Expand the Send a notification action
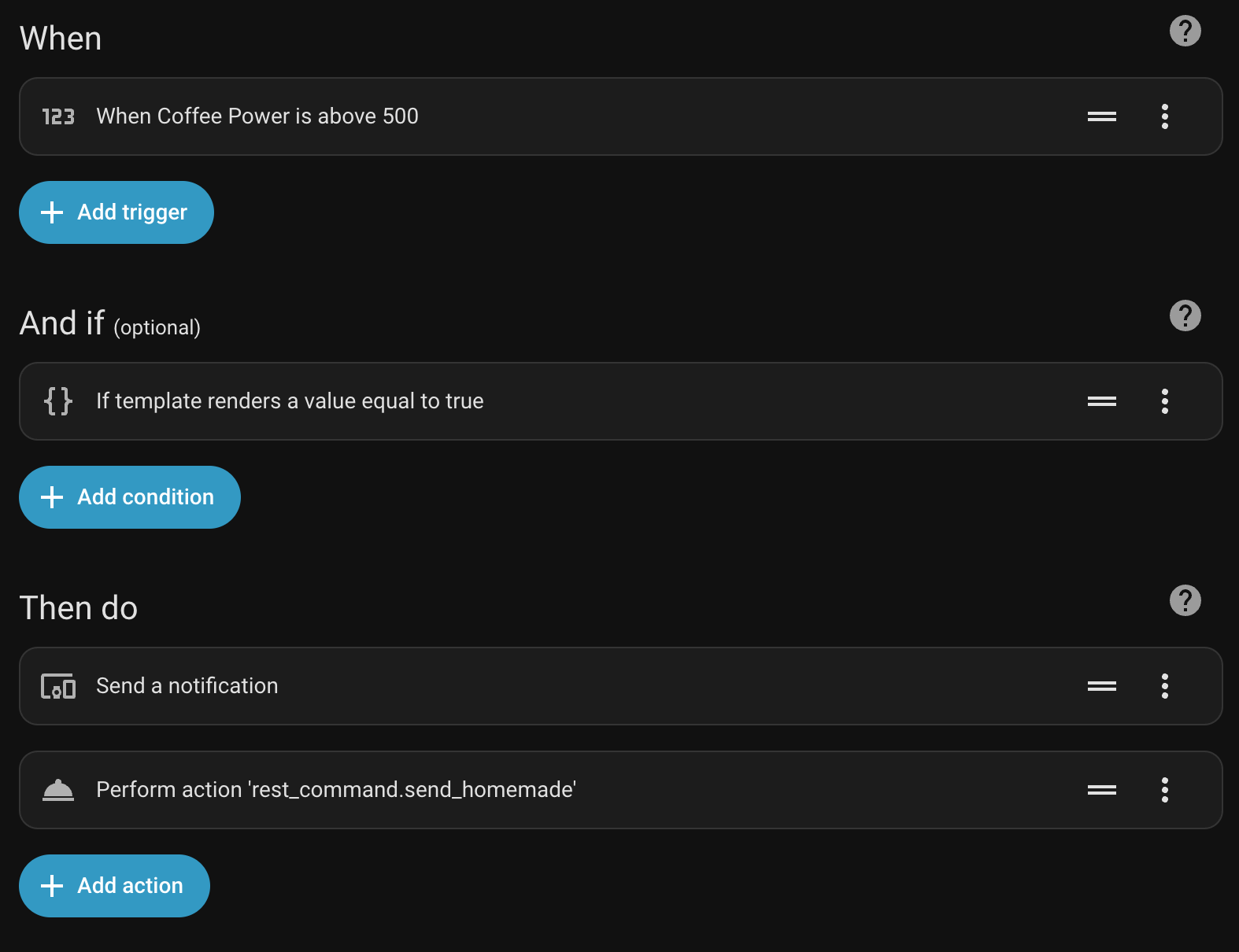Image resolution: width=1239 pixels, height=952 pixels. click(x=186, y=686)
